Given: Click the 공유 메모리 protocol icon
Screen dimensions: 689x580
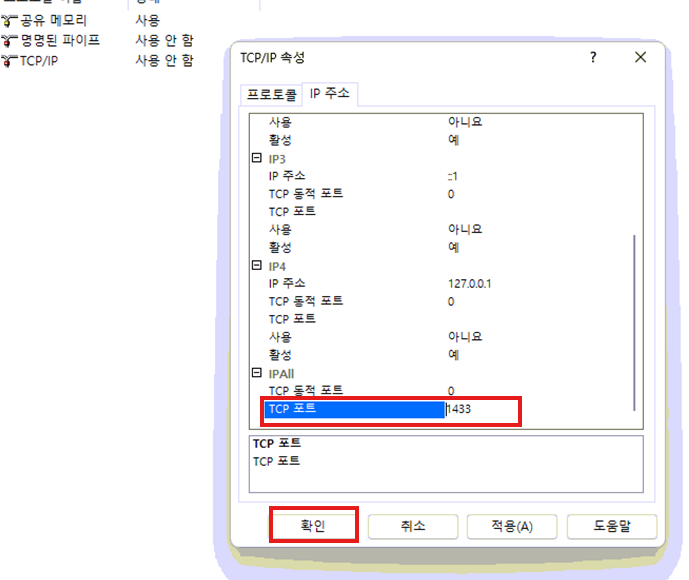Looking at the screenshot, I should [9, 20].
